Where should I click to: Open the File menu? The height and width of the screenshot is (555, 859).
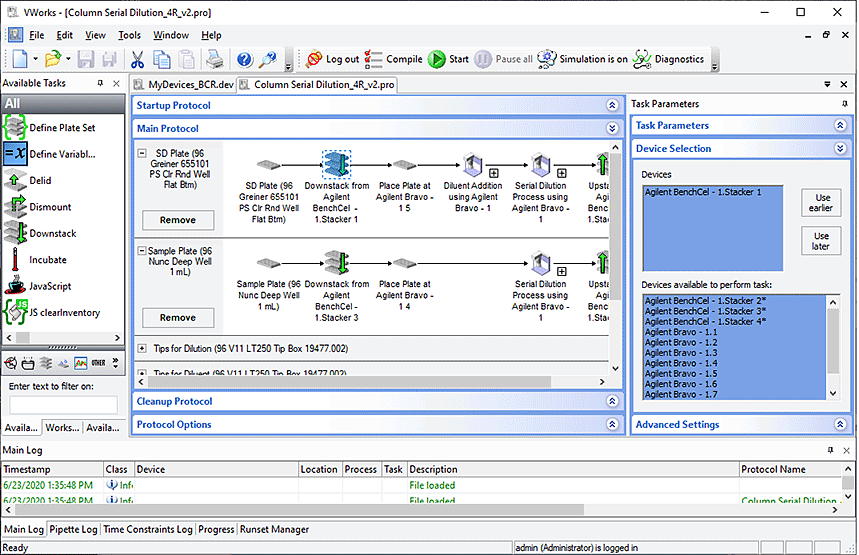tap(36, 35)
